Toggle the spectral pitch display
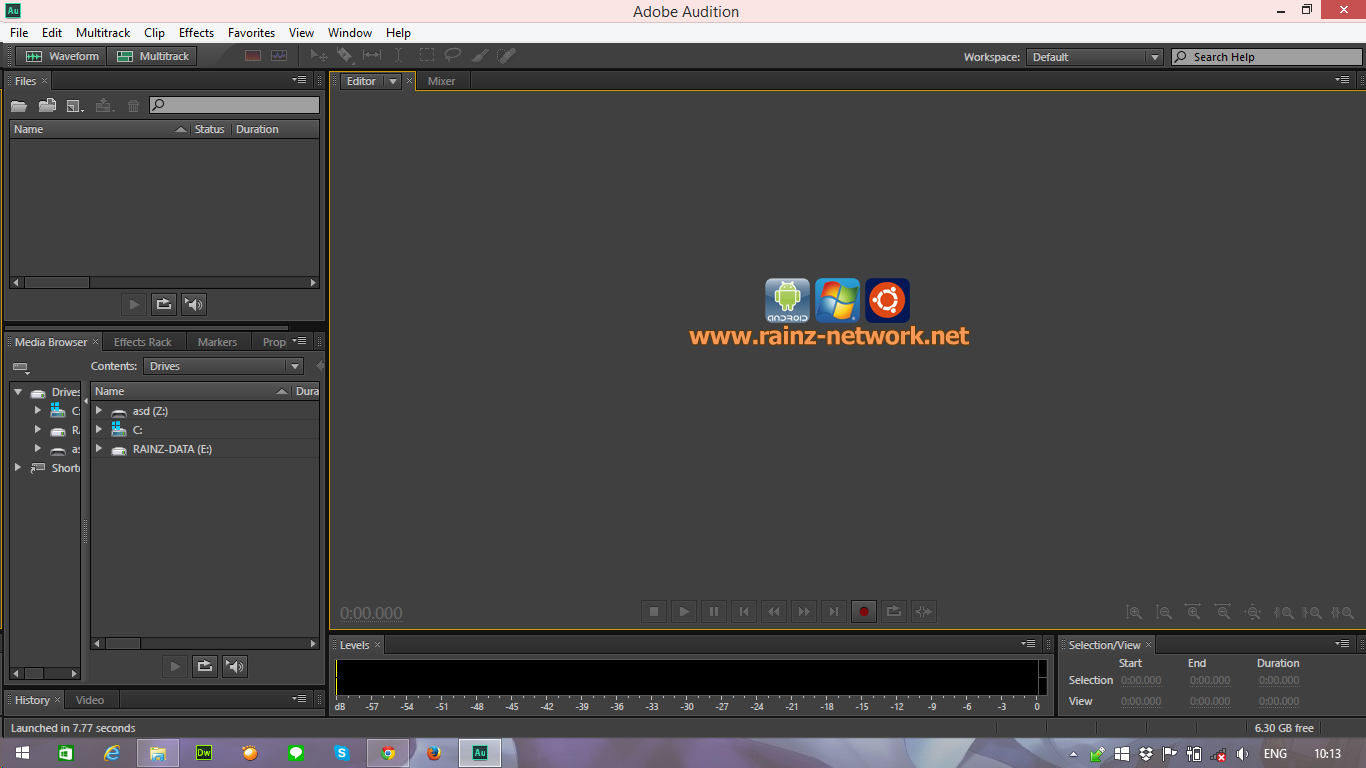 [x=279, y=56]
